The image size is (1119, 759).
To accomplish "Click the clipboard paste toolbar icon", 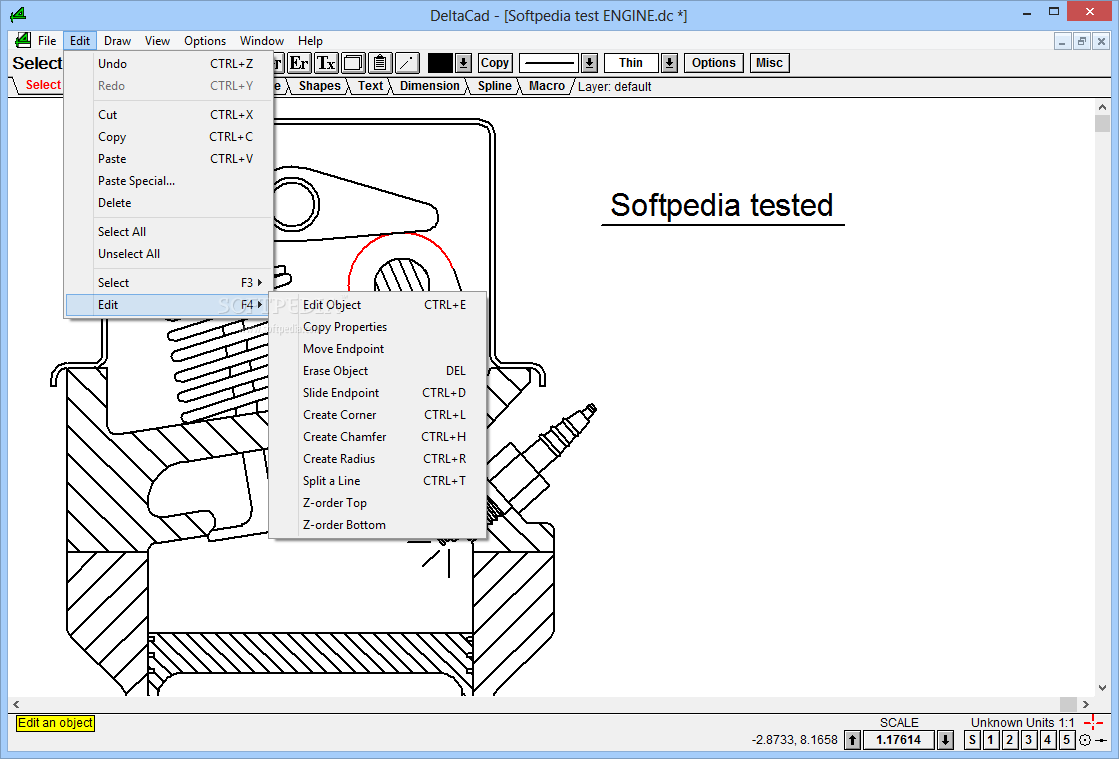I will point(380,63).
